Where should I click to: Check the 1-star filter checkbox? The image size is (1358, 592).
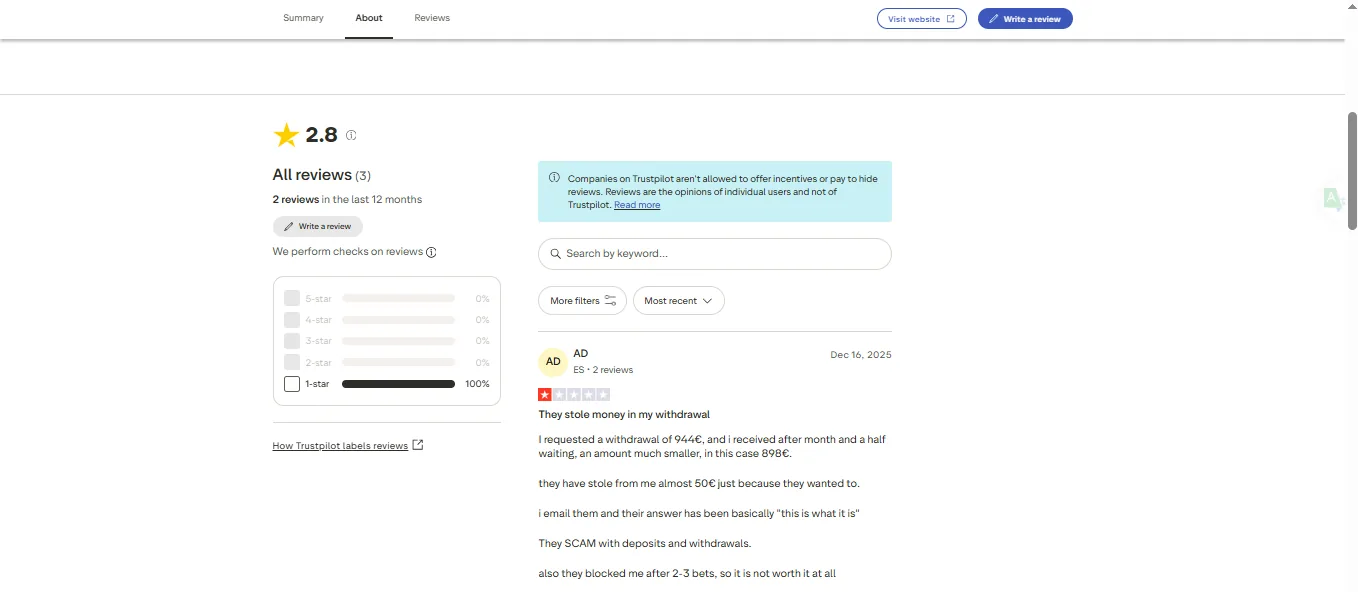coord(292,384)
